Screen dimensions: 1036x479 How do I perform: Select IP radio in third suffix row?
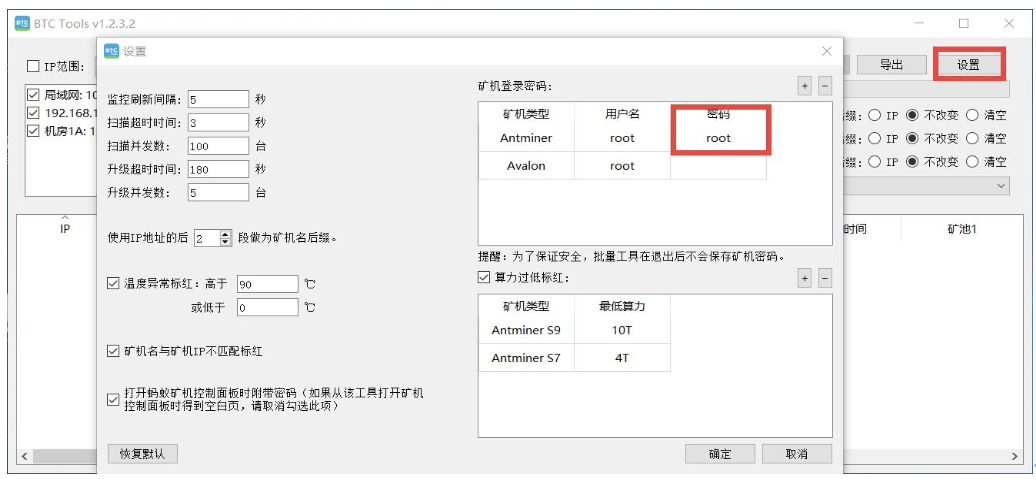pos(874,161)
